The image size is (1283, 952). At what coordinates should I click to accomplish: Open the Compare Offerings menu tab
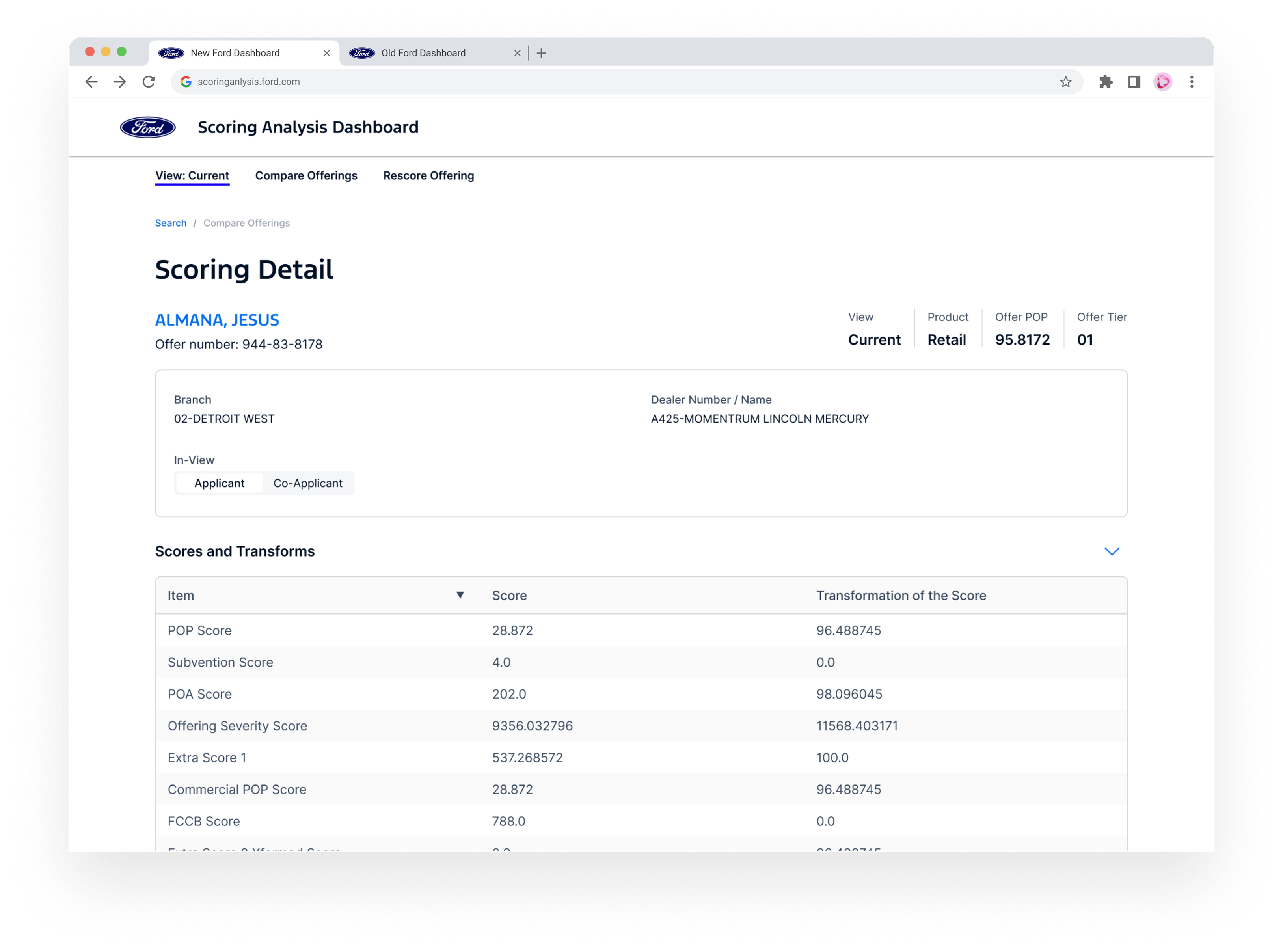click(306, 176)
